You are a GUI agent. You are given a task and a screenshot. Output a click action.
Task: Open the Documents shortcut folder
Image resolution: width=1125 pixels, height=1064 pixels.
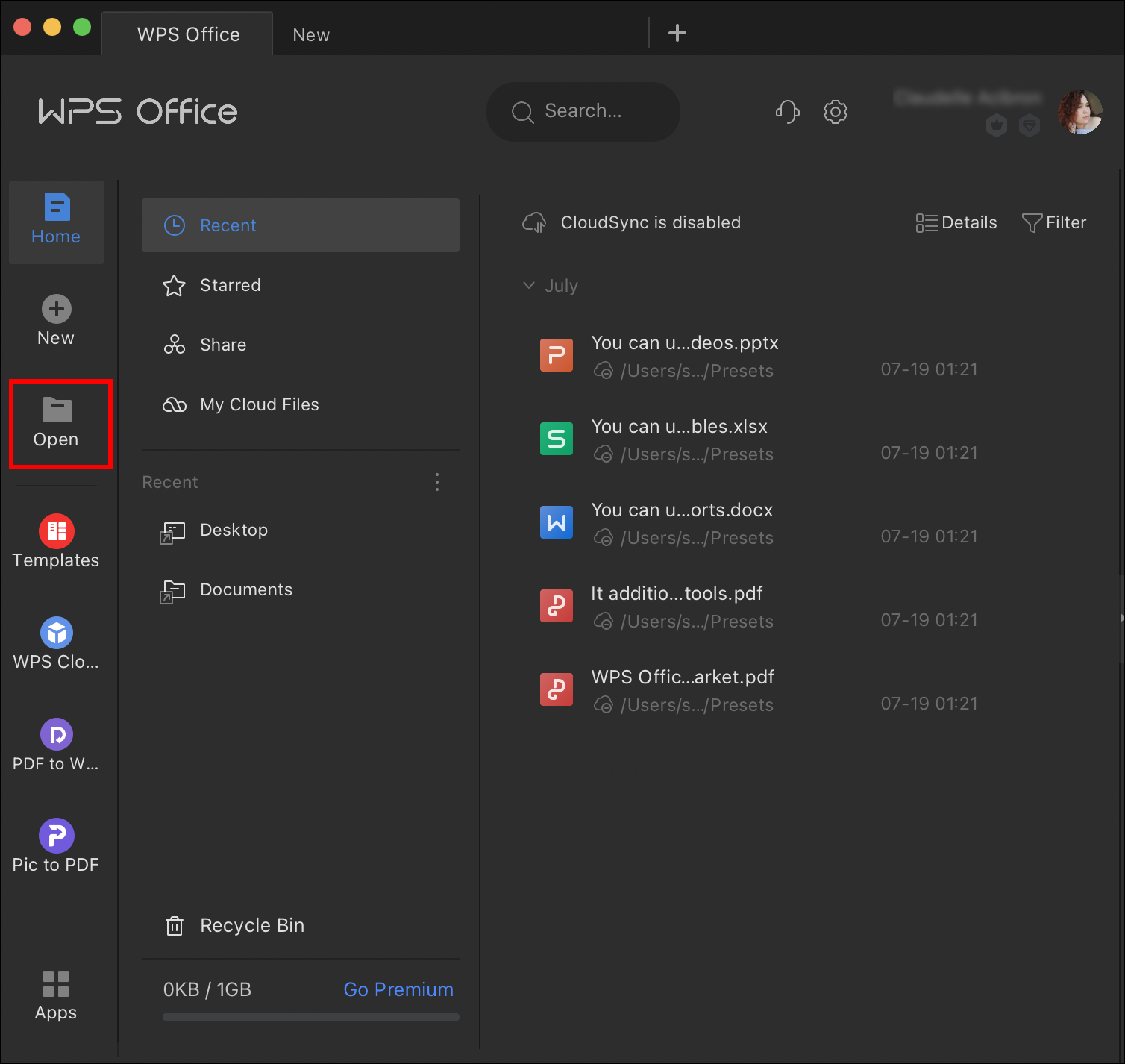[301, 589]
